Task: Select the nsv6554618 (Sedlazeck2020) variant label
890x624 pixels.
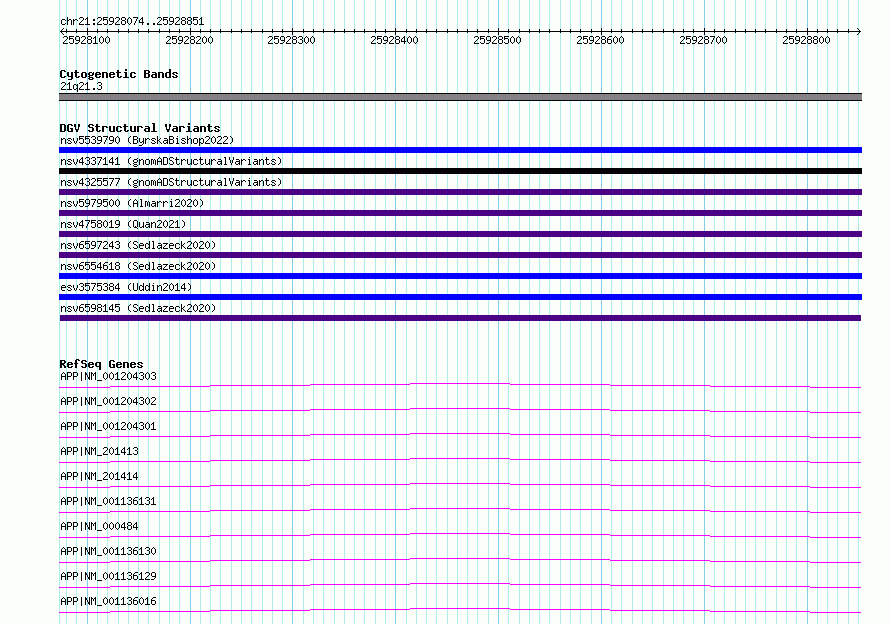Action: click(x=138, y=266)
